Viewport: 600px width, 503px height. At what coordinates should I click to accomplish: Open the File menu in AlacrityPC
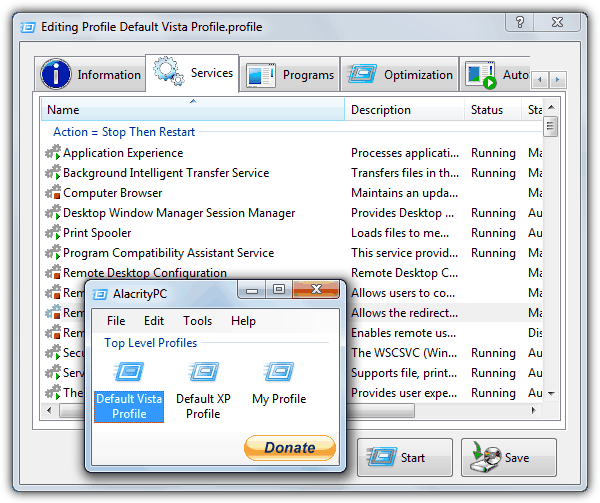[116, 321]
